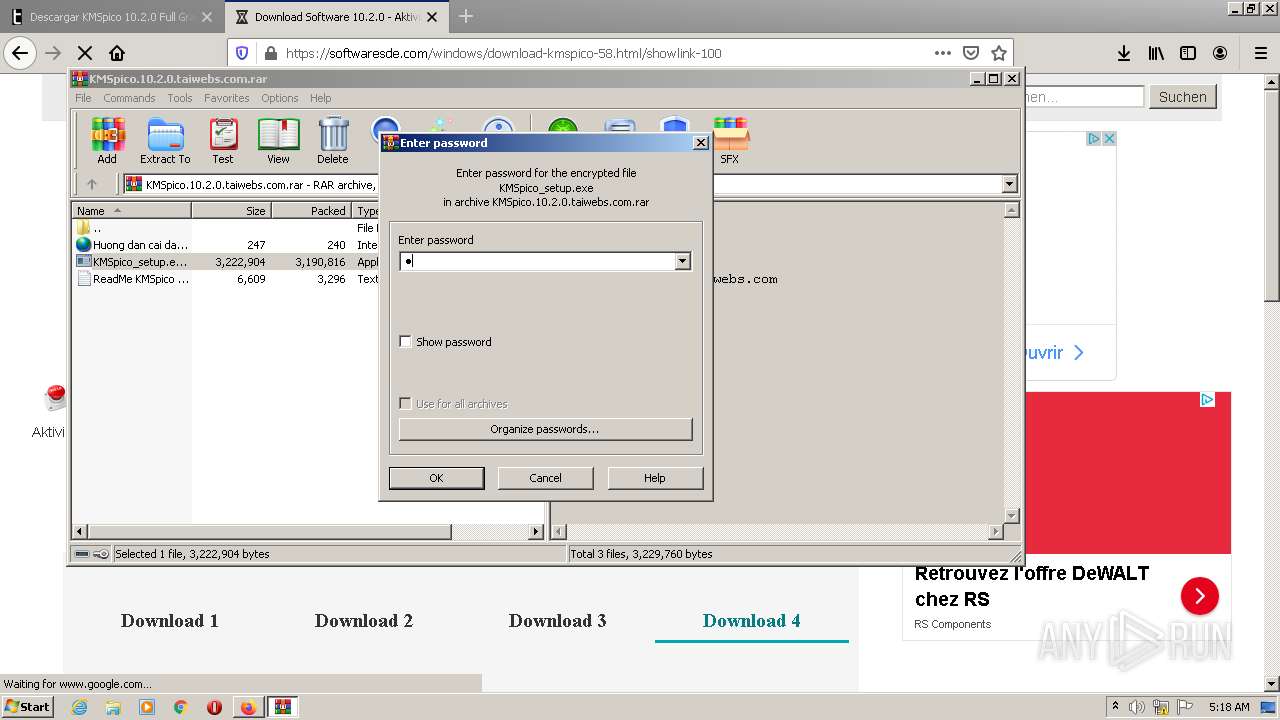Click the up one level arrow in WinRAR
1280x720 pixels.
click(92, 184)
